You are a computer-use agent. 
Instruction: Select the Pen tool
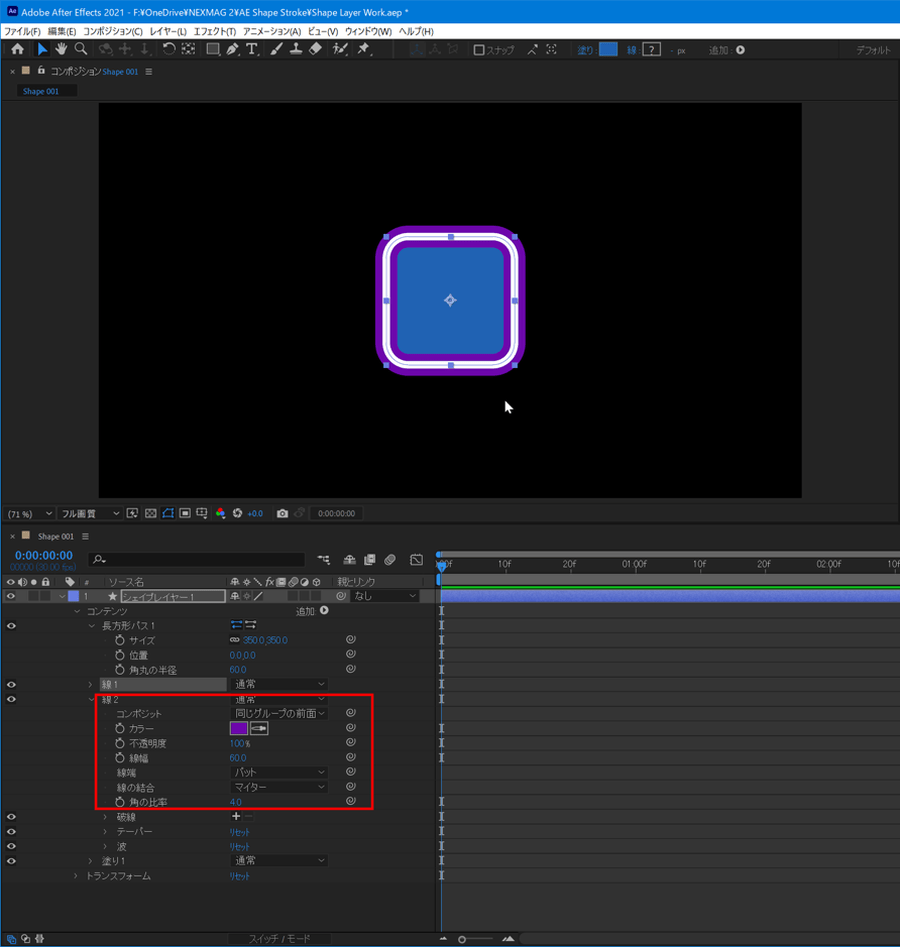pos(232,49)
